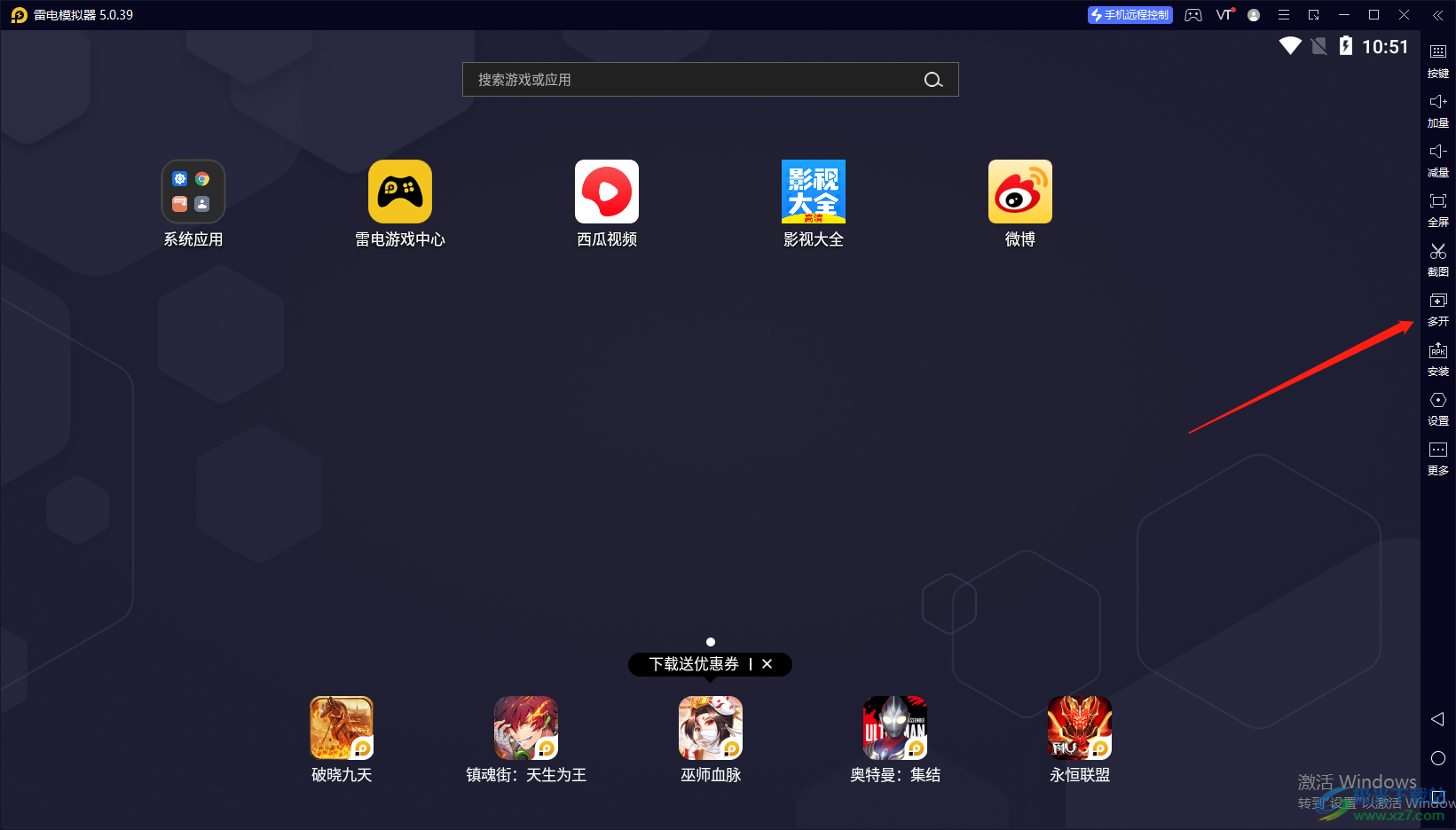Collapse the right sidebar with double chevron
The width and height of the screenshot is (1456, 830).
(x=1437, y=15)
